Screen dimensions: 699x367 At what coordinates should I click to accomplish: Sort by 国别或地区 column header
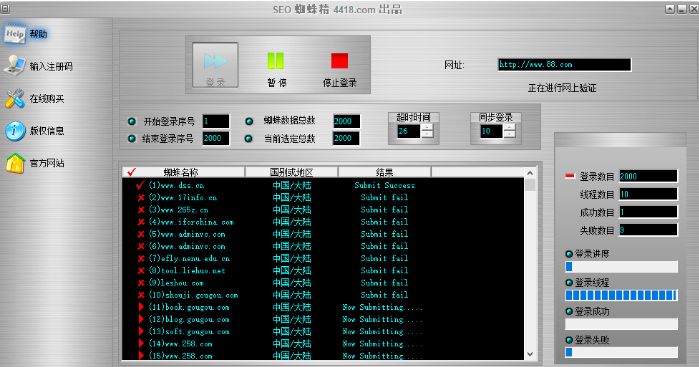pos(291,172)
